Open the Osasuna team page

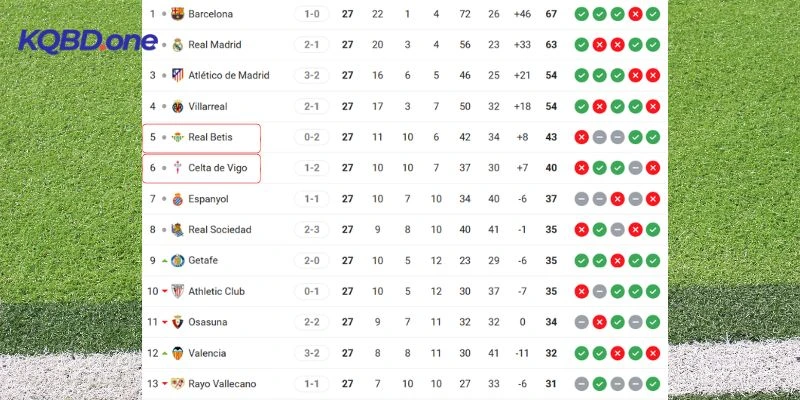click(x=208, y=322)
